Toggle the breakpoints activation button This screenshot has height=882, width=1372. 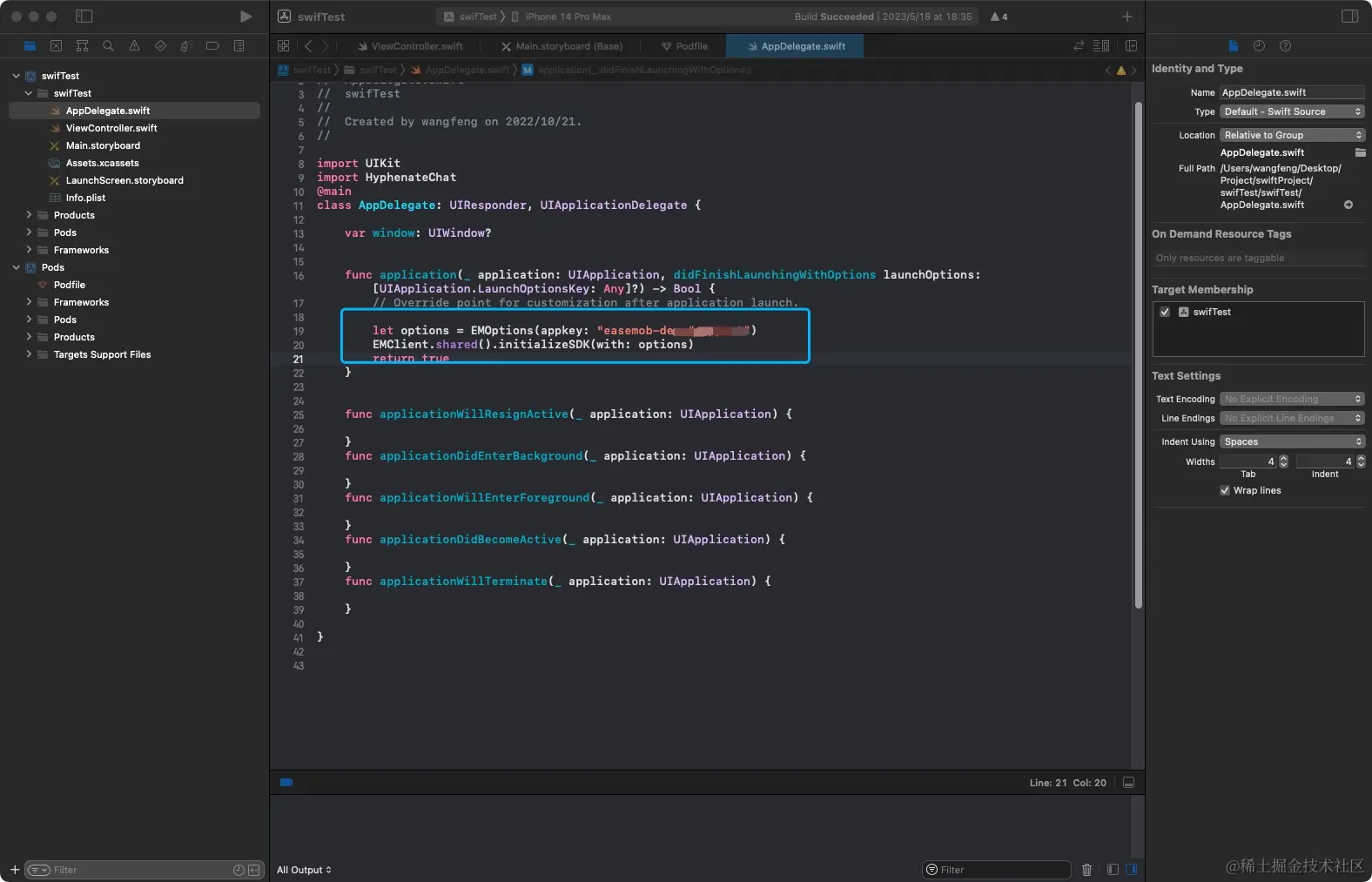click(x=286, y=783)
